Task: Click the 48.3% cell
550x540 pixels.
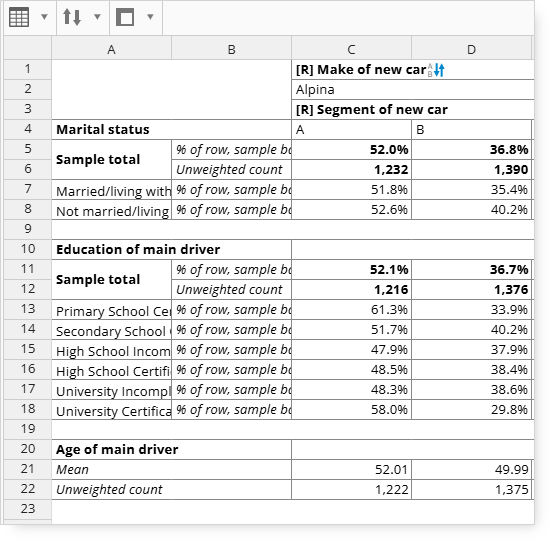Action: coord(351,389)
